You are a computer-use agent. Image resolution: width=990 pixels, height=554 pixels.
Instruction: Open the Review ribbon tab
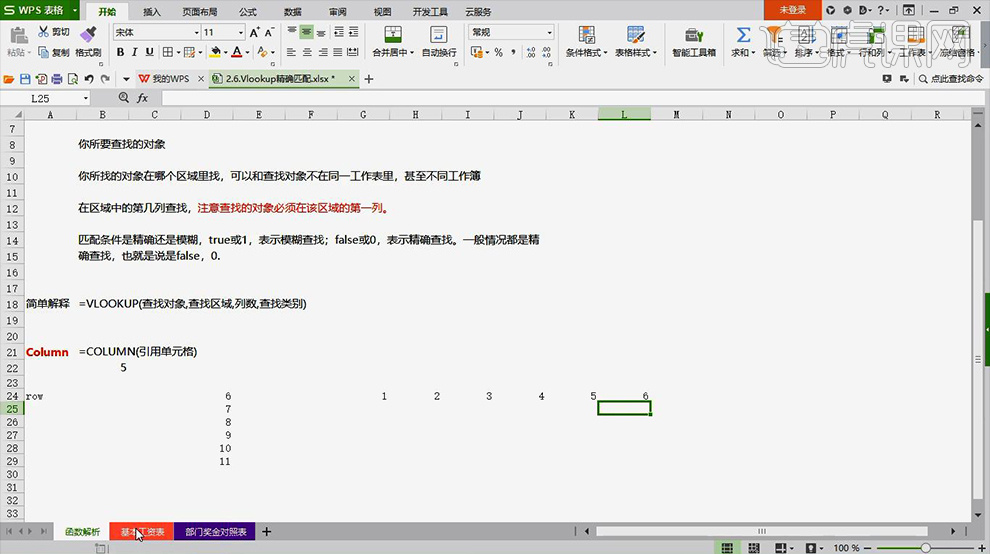338,11
